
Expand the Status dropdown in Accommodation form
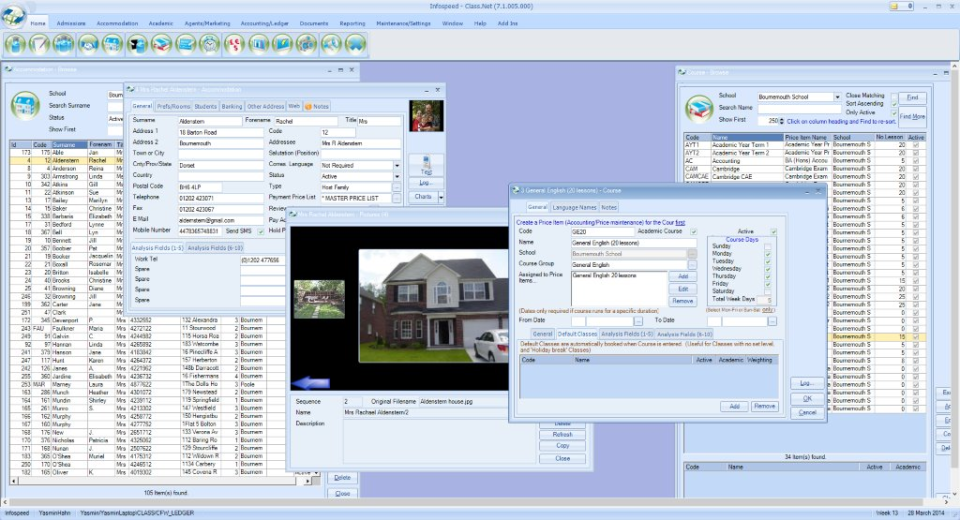click(397, 175)
